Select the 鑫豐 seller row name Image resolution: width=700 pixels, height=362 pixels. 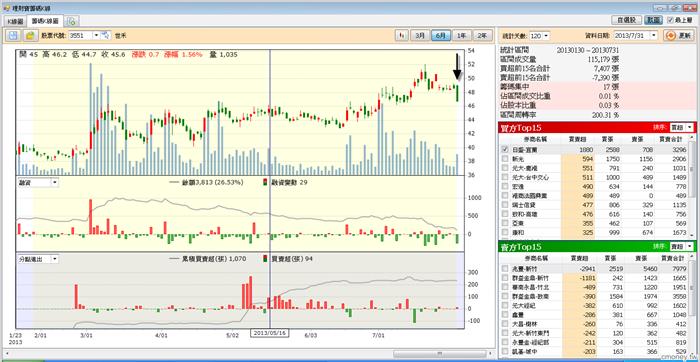(x=518, y=315)
